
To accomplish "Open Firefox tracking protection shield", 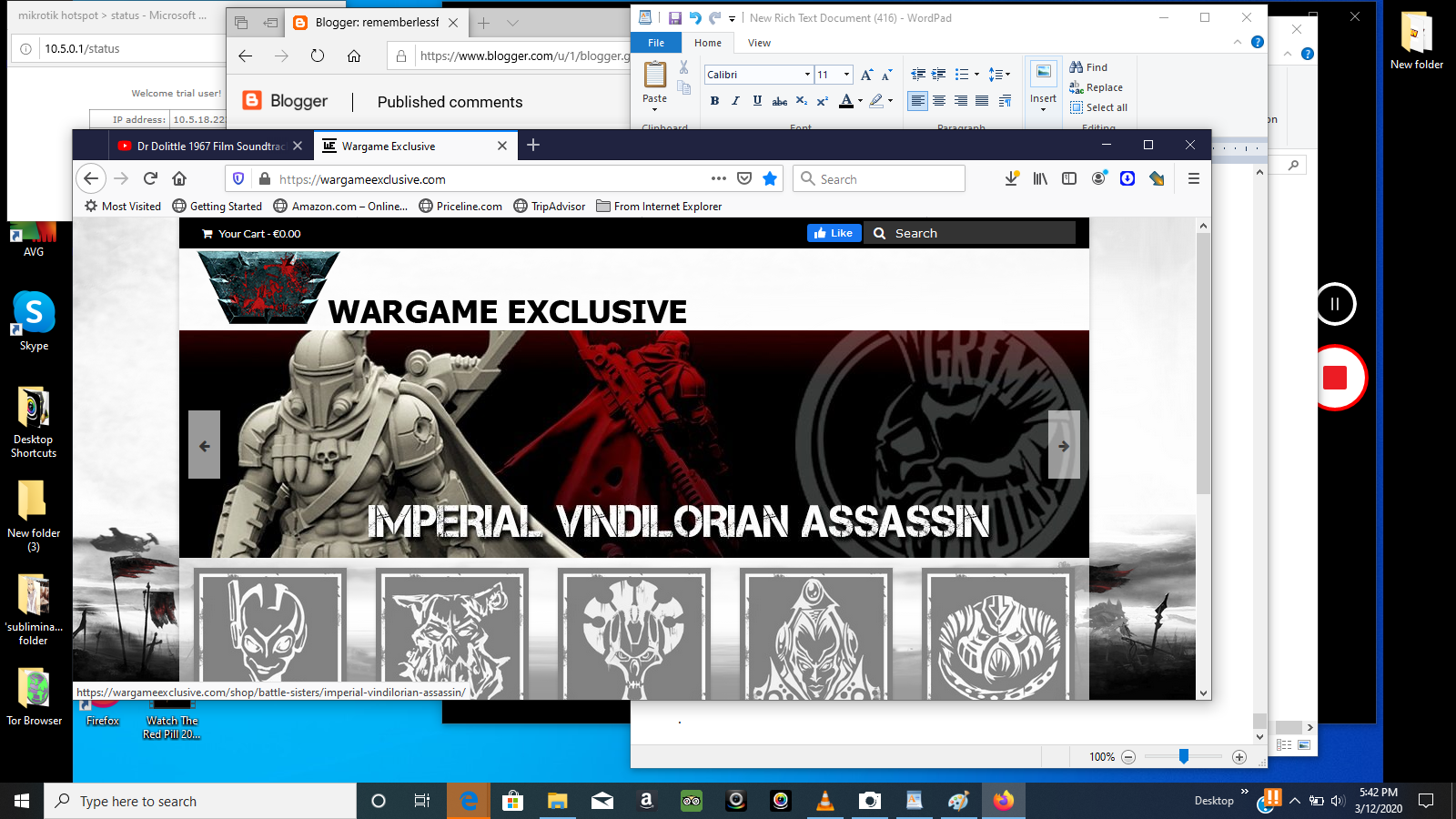I will 238,179.
